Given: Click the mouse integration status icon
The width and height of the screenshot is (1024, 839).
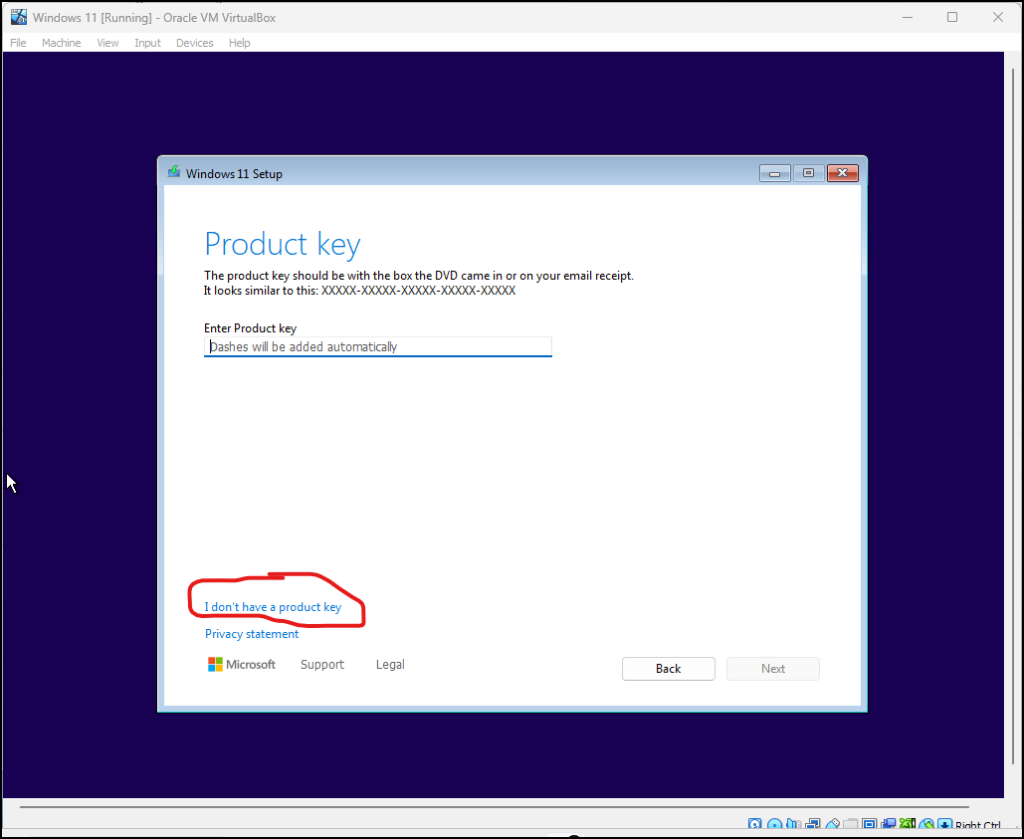Looking at the screenshot, I should [x=927, y=825].
